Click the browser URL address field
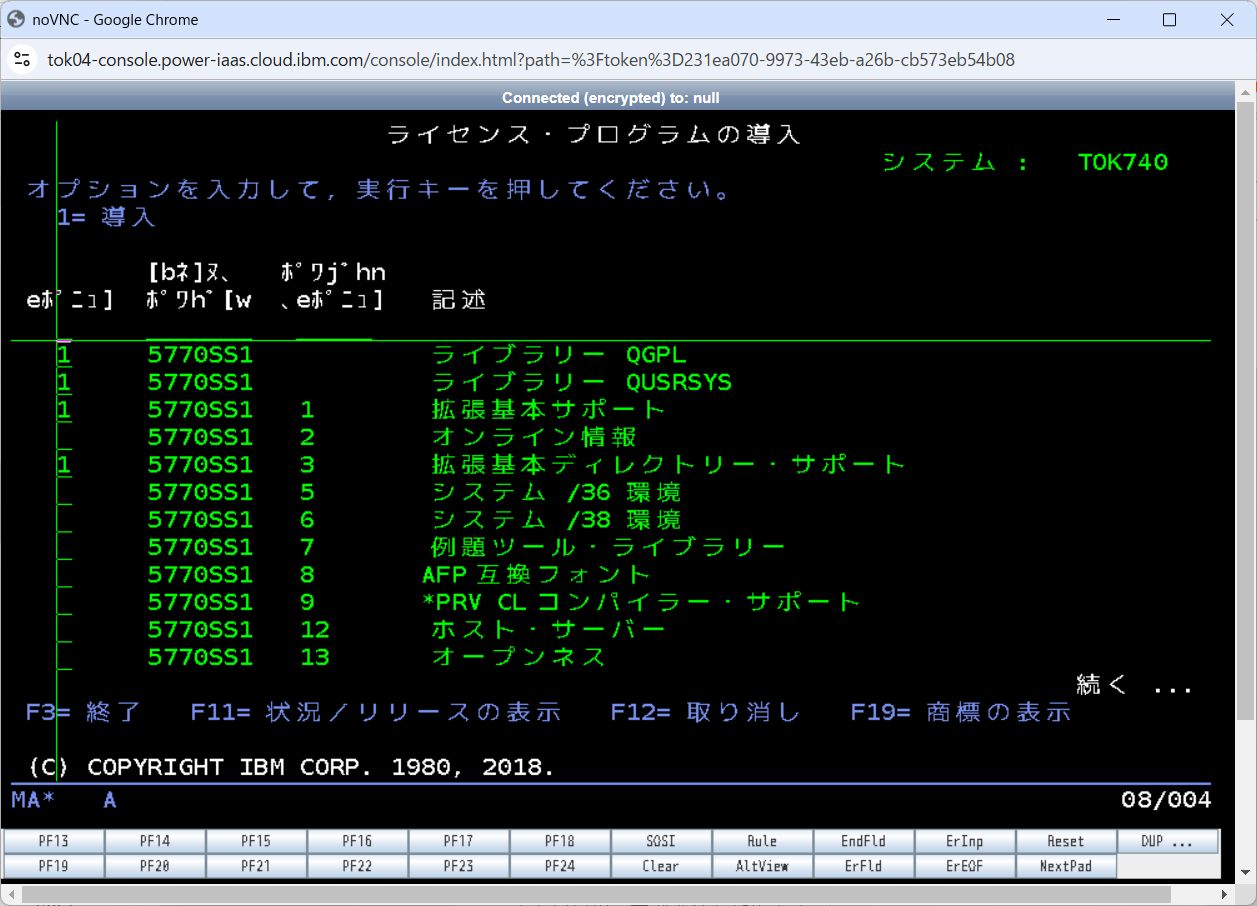 point(531,60)
